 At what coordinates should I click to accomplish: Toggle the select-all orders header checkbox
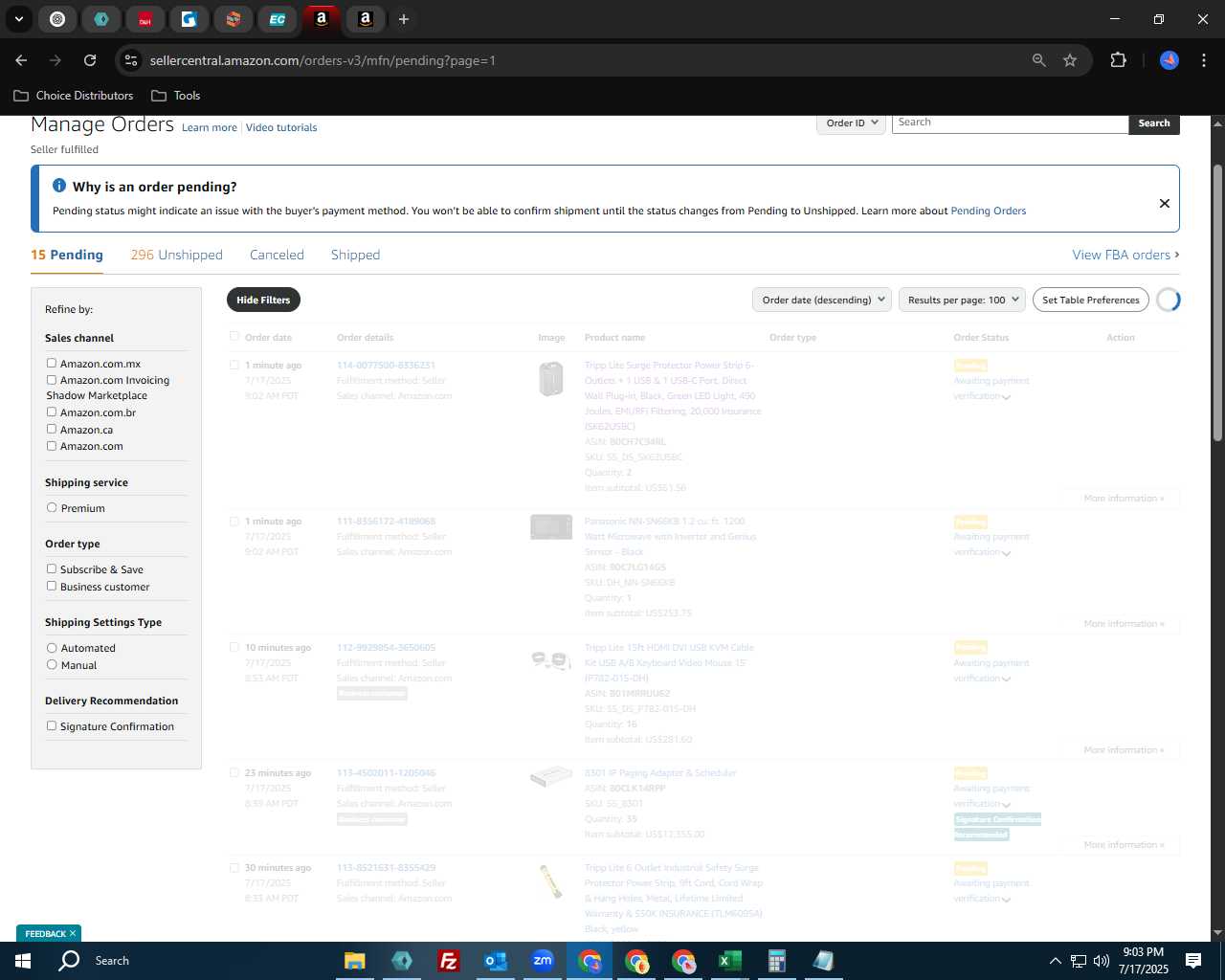point(234,336)
